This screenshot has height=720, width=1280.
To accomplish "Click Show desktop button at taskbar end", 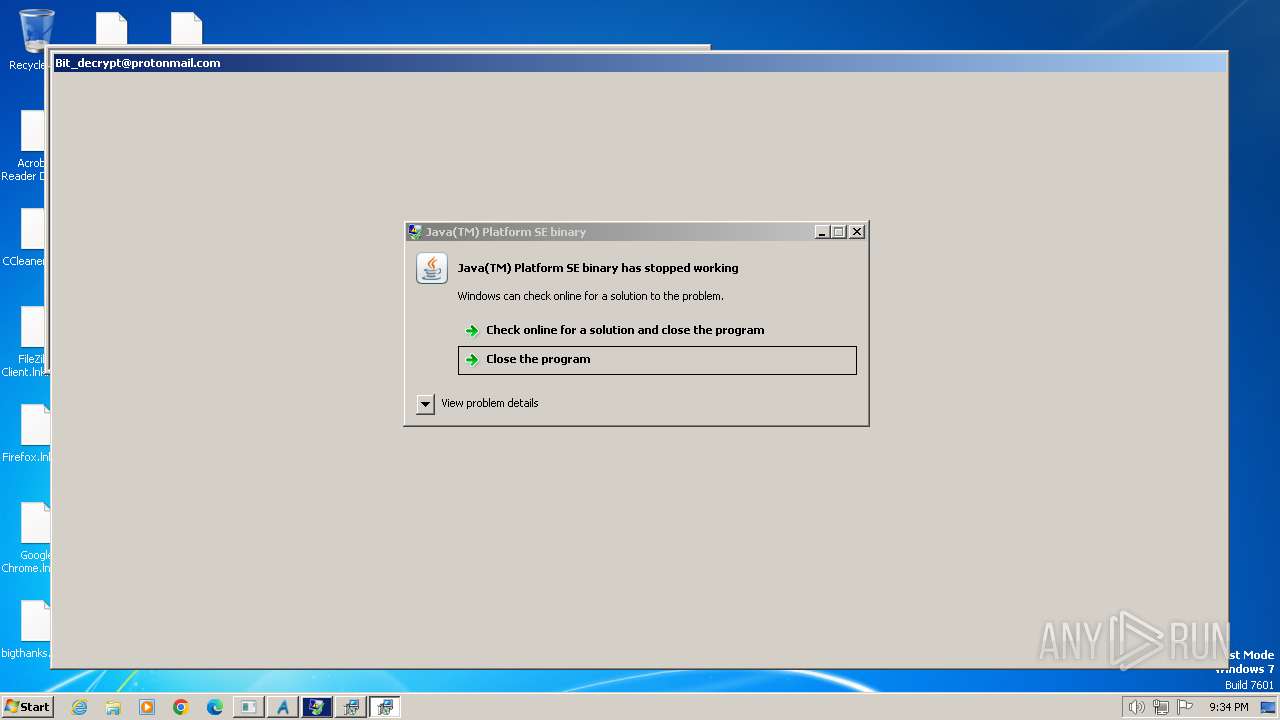I will pyautogui.click(x=1268, y=707).
